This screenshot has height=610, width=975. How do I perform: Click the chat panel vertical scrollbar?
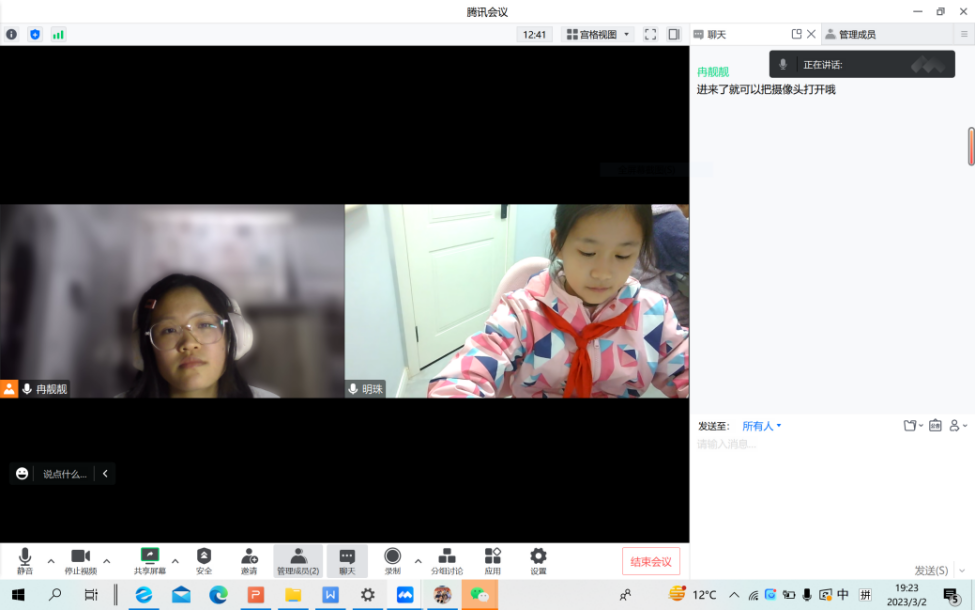970,146
